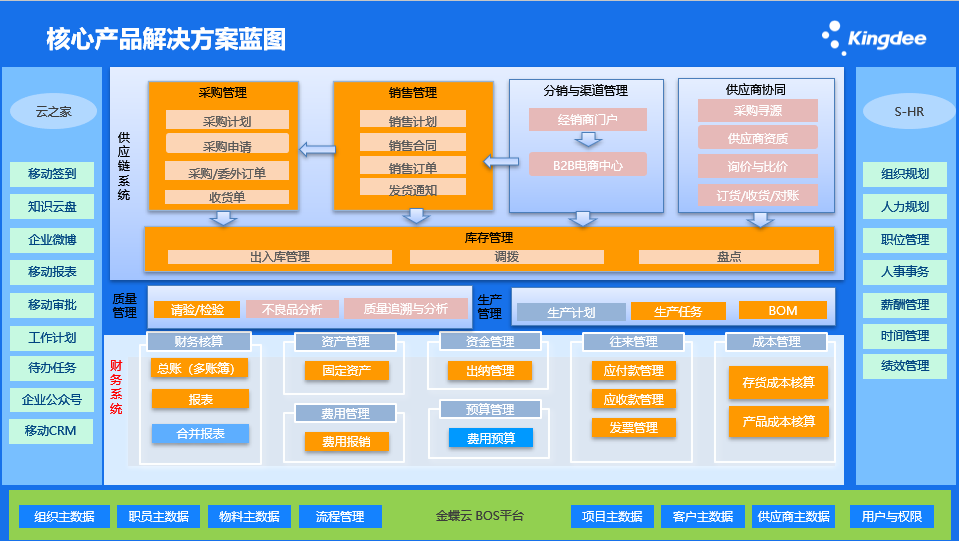Click the 出入库管理 block
The height and width of the screenshot is (541, 959).
[279, 257]
